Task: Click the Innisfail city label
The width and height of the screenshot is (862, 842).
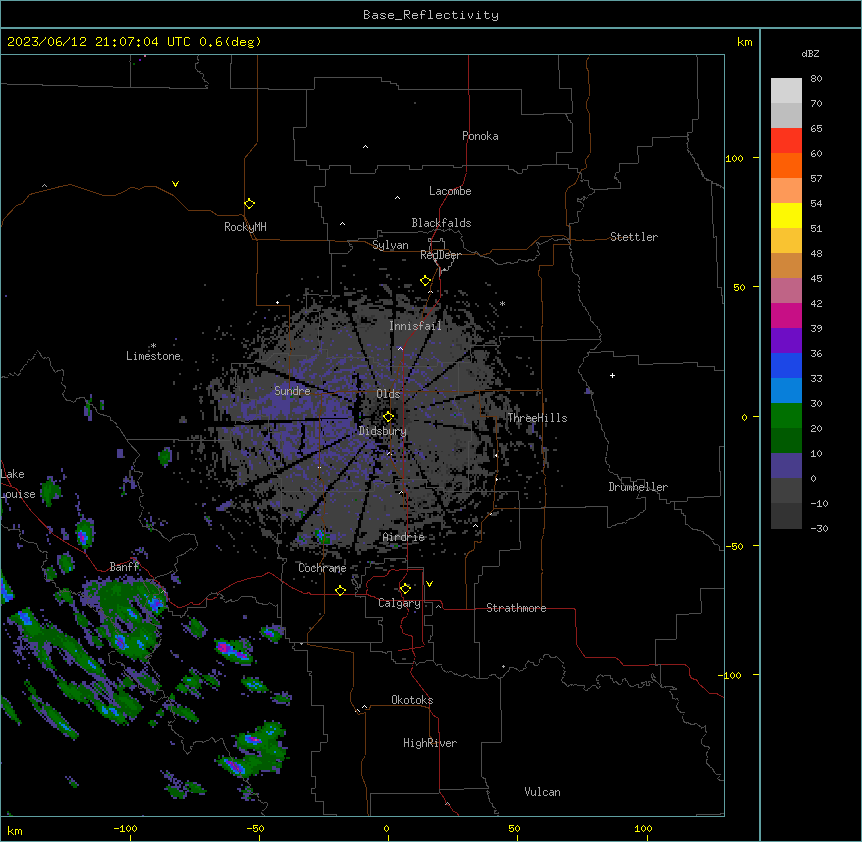Action: click(x=415, y=326)
